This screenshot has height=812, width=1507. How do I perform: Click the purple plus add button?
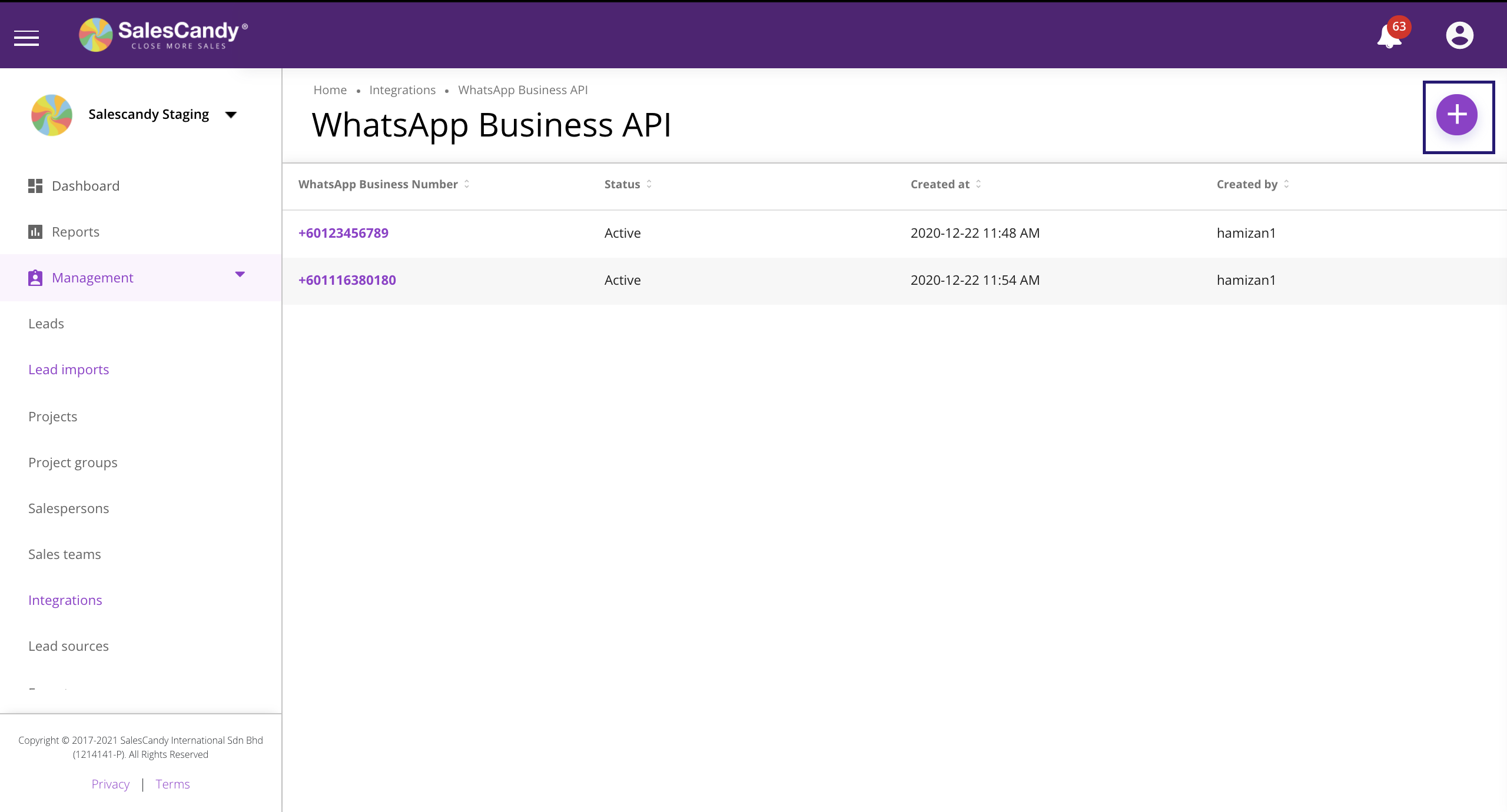1457,115
